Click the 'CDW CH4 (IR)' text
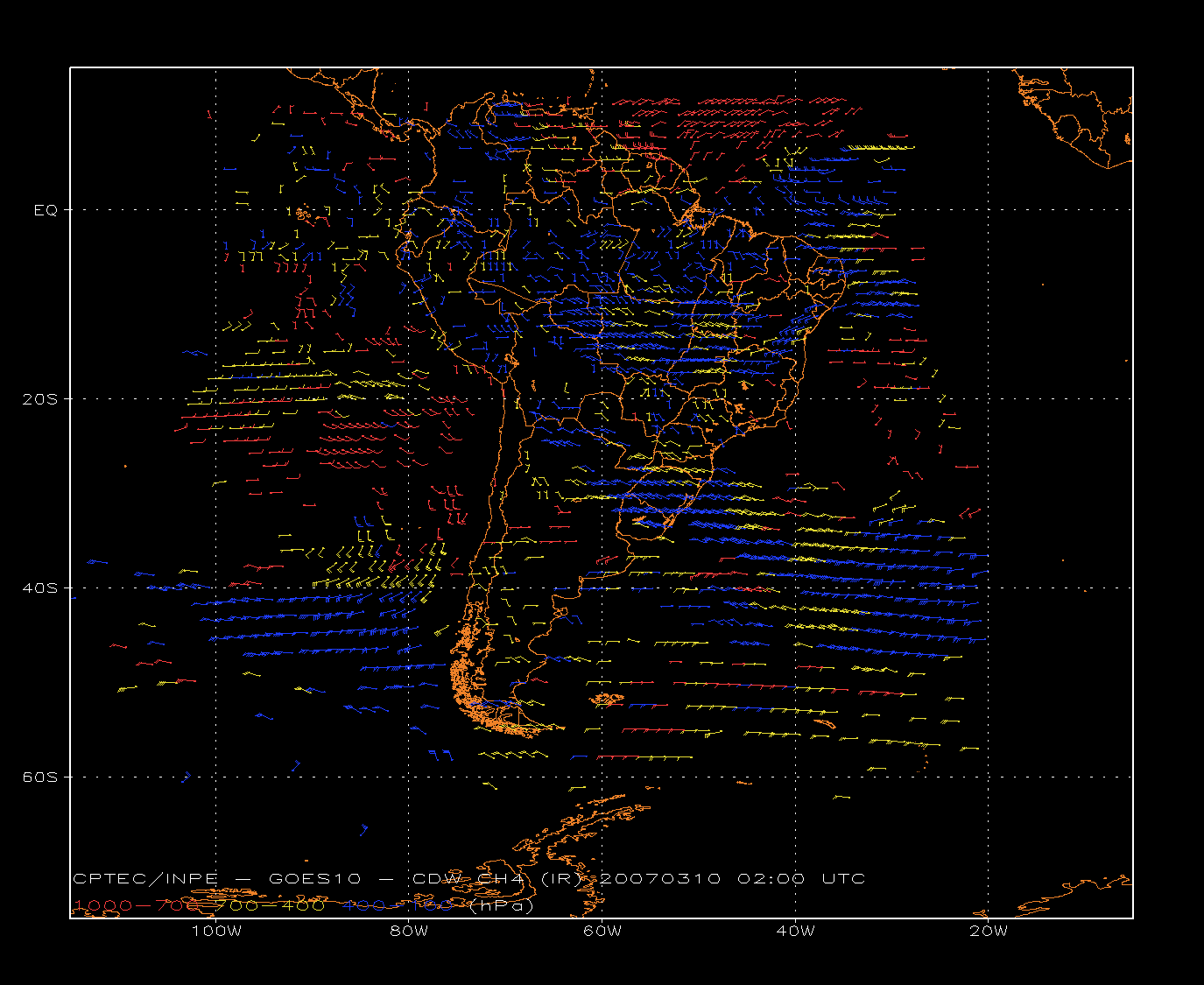Screen dimensions: 1204x985 496,879
